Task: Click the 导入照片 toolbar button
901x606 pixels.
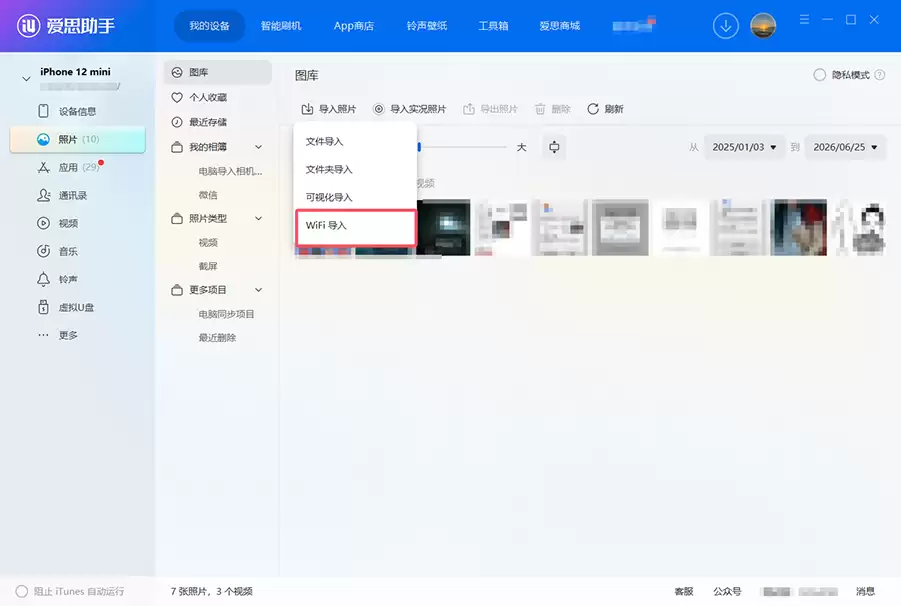Action: coord(329,109)
